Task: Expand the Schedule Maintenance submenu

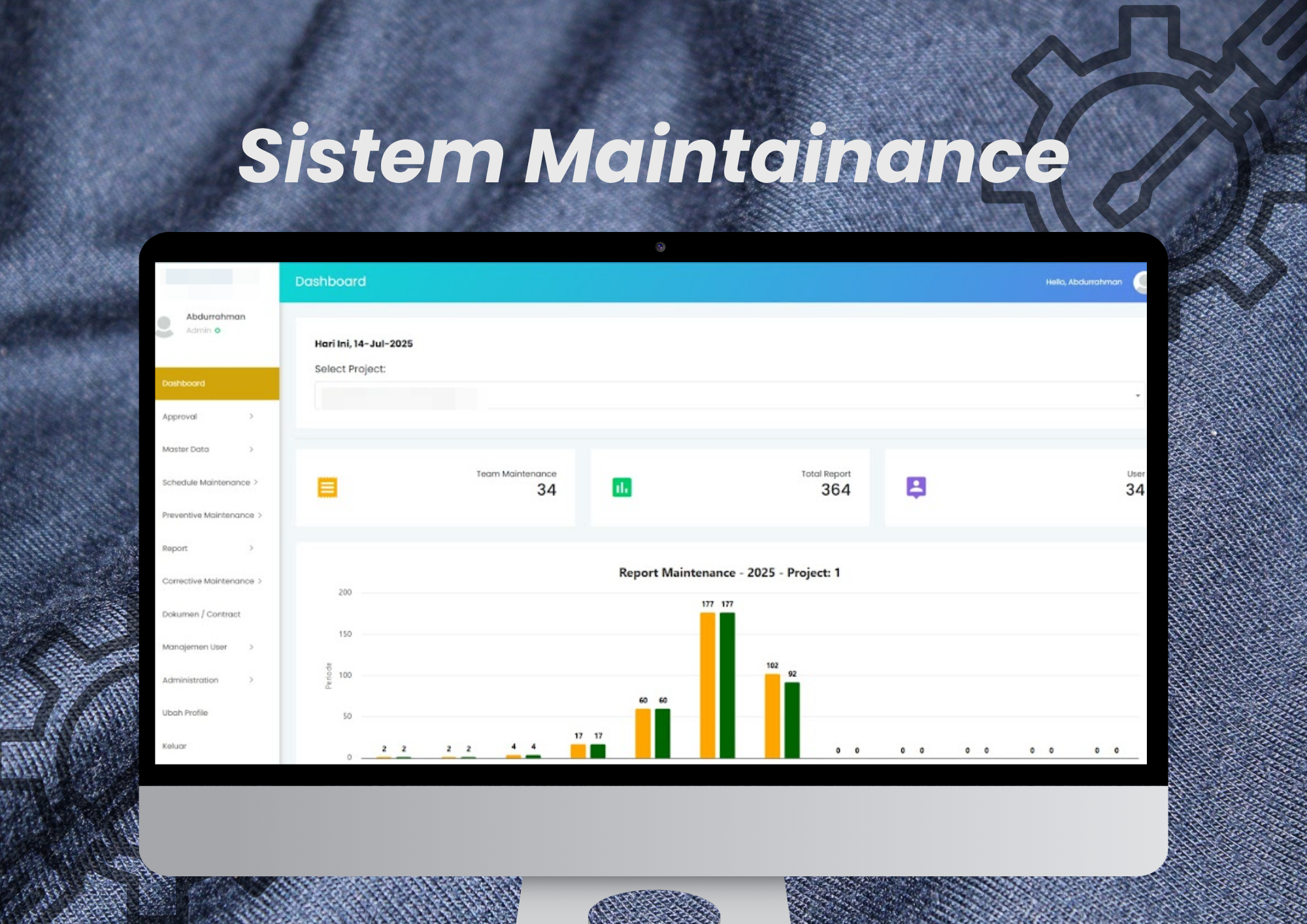Action: [x=206, y=482]
